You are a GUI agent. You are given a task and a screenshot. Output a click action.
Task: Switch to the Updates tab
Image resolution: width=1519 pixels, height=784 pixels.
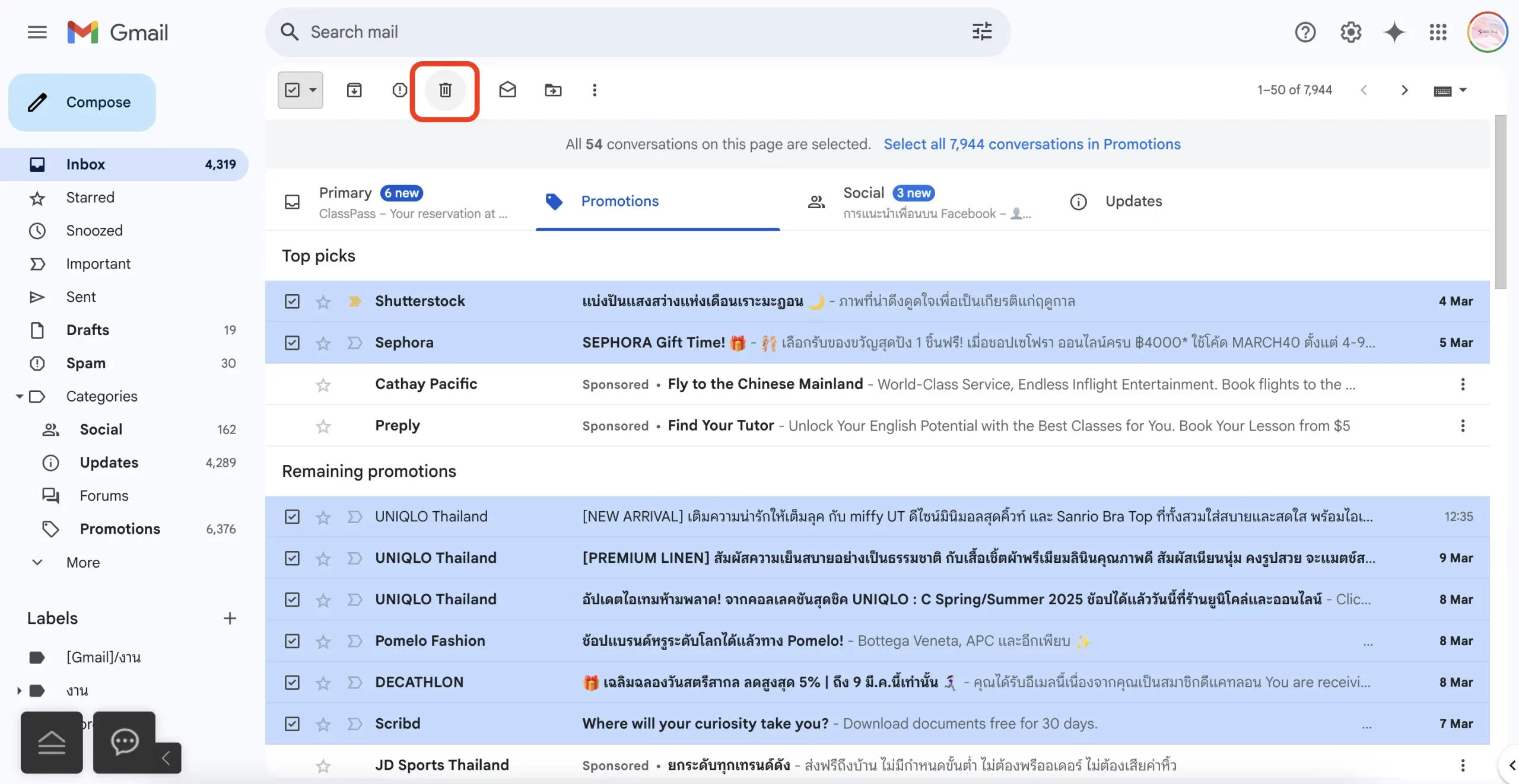(1133, 202)
